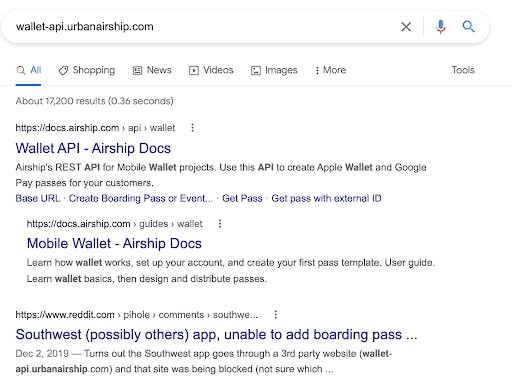This screenshot has height=390, width=512.
Task: Switch to the Images tab
Action: pyautogui.click(x=274, y=70)
